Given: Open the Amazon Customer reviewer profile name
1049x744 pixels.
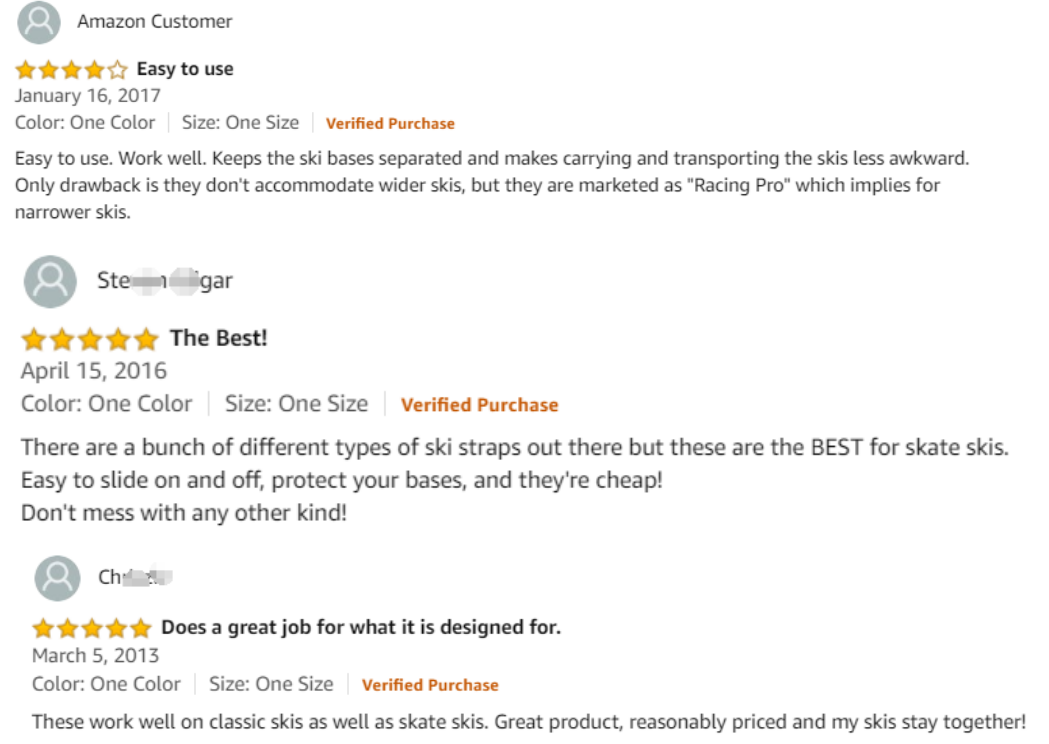Looking at the screenshot, I should pos(155,21).
